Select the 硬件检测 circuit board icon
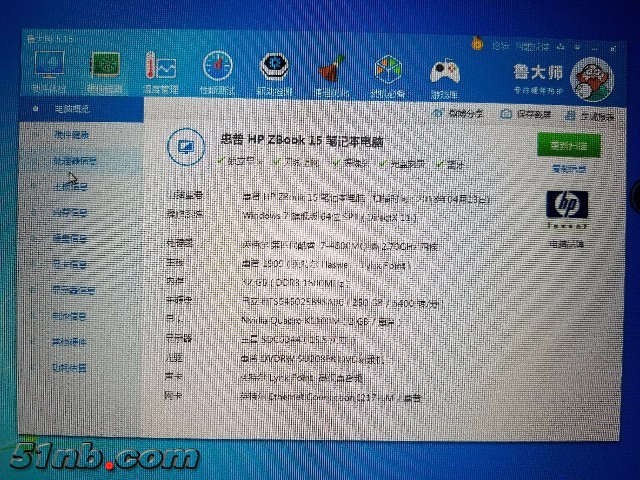 pos(104,65)
